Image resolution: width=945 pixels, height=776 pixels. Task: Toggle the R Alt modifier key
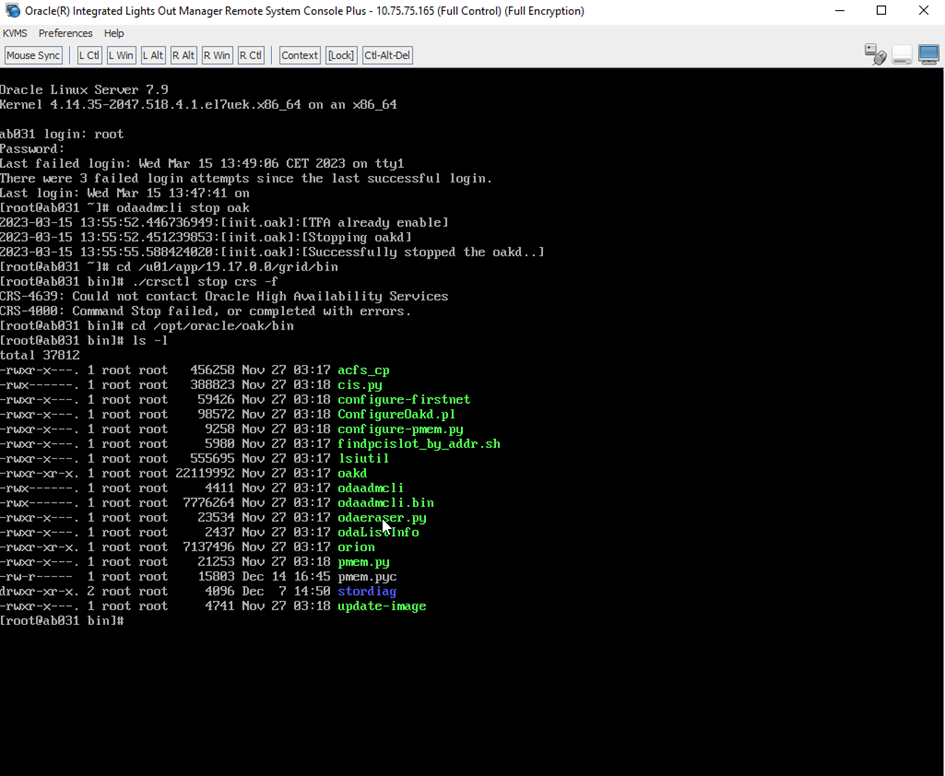183,56
